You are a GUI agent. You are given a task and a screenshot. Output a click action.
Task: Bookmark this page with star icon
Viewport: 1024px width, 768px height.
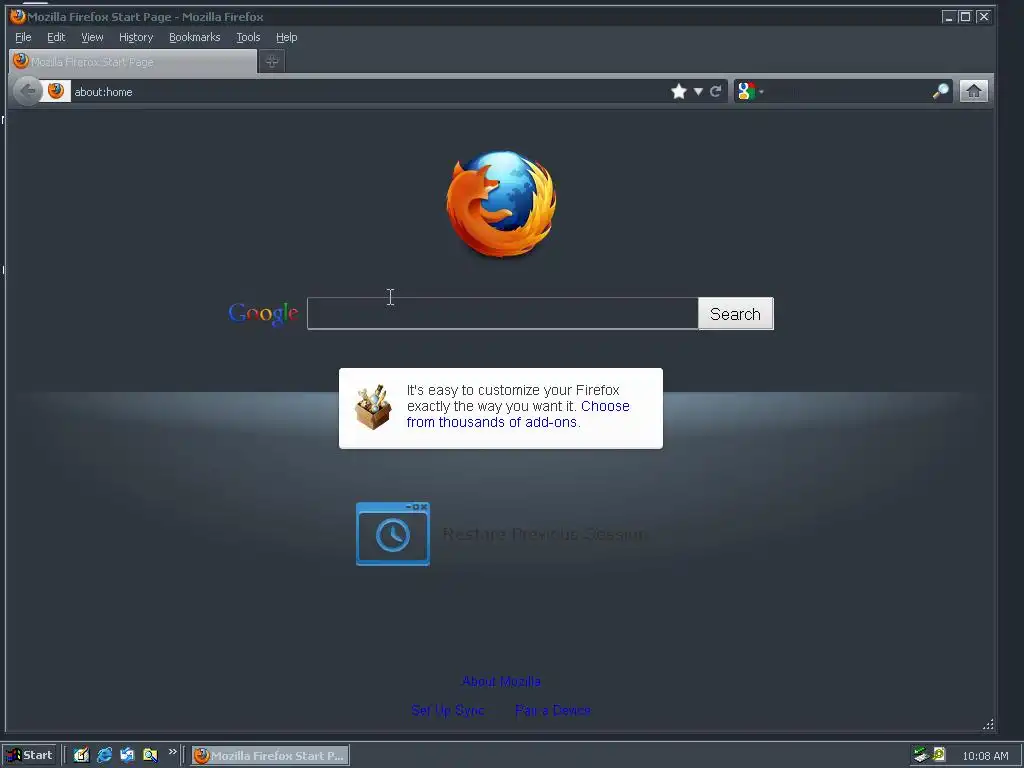click(679, 91)
